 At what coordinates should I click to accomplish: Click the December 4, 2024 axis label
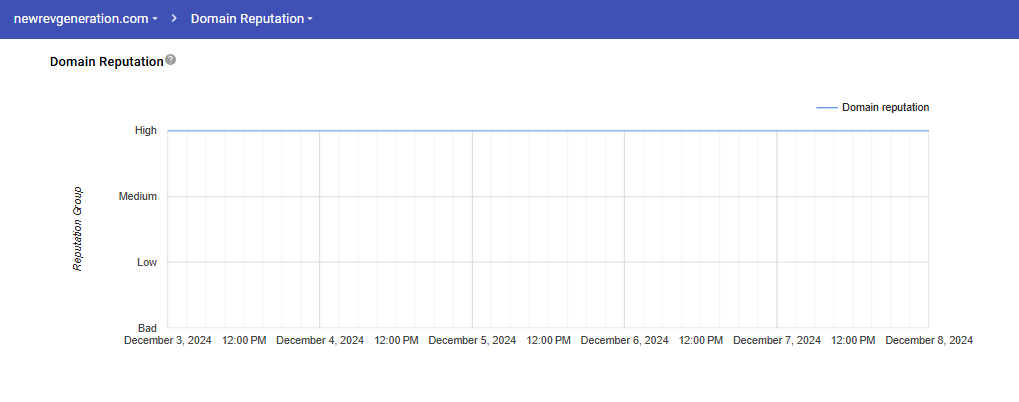320,341
